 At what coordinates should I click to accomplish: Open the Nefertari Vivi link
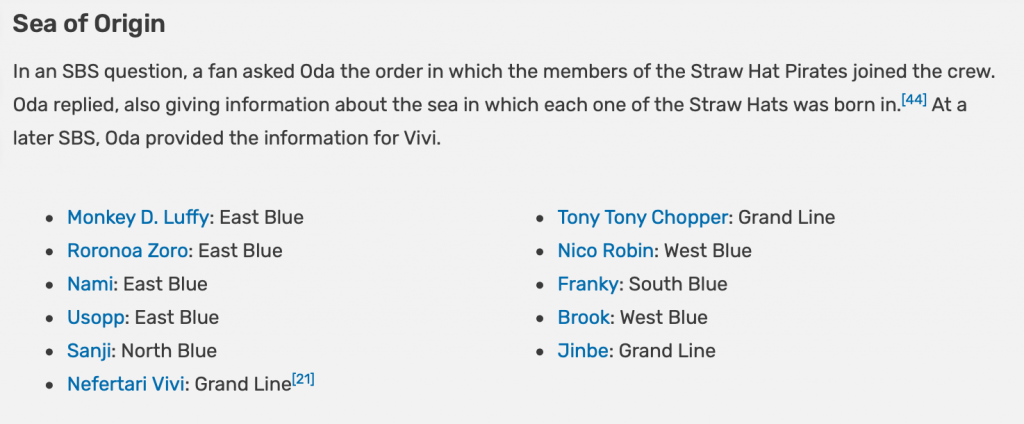click(x=125, y=384)
